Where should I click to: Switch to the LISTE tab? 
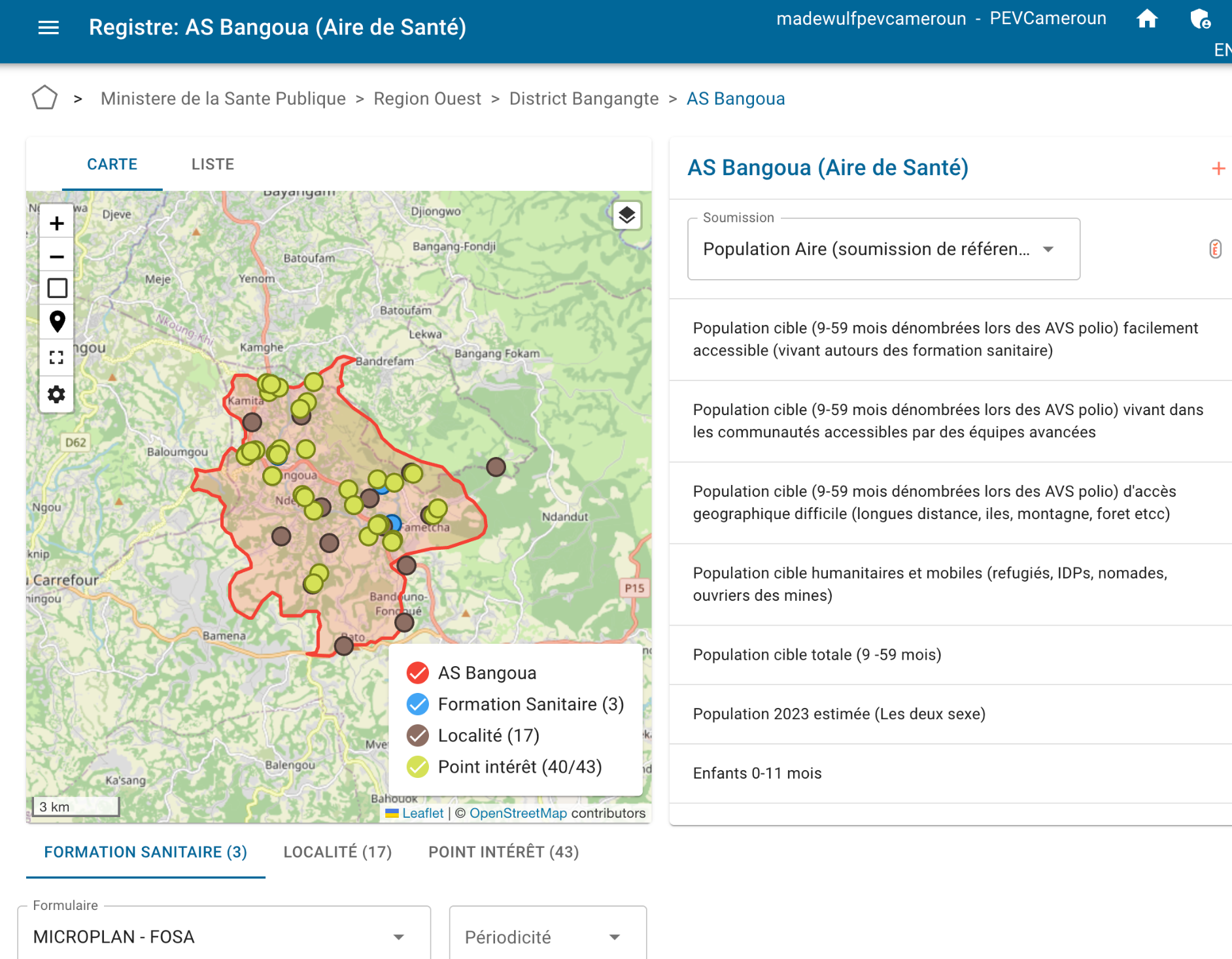[213, 164]
